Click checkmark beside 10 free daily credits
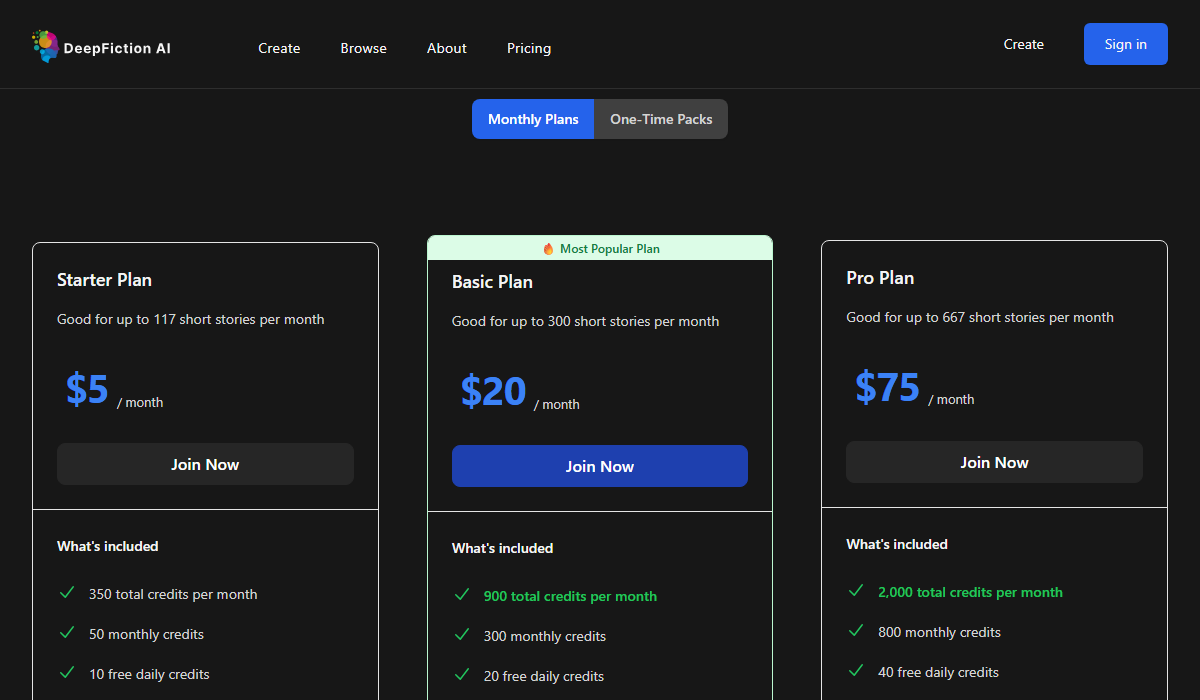The width and height of the screenshot is (1200, 700). coord(67,673)
